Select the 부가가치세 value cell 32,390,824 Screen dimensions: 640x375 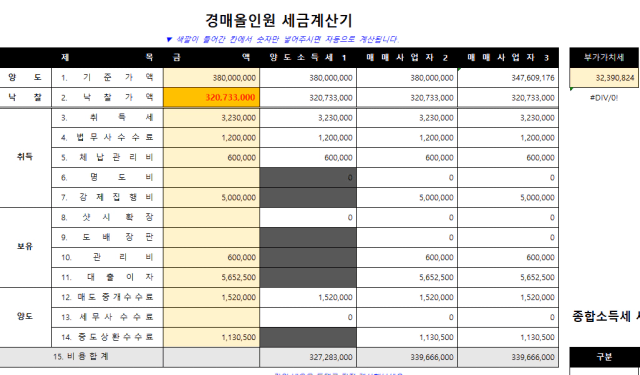point(604,78)
